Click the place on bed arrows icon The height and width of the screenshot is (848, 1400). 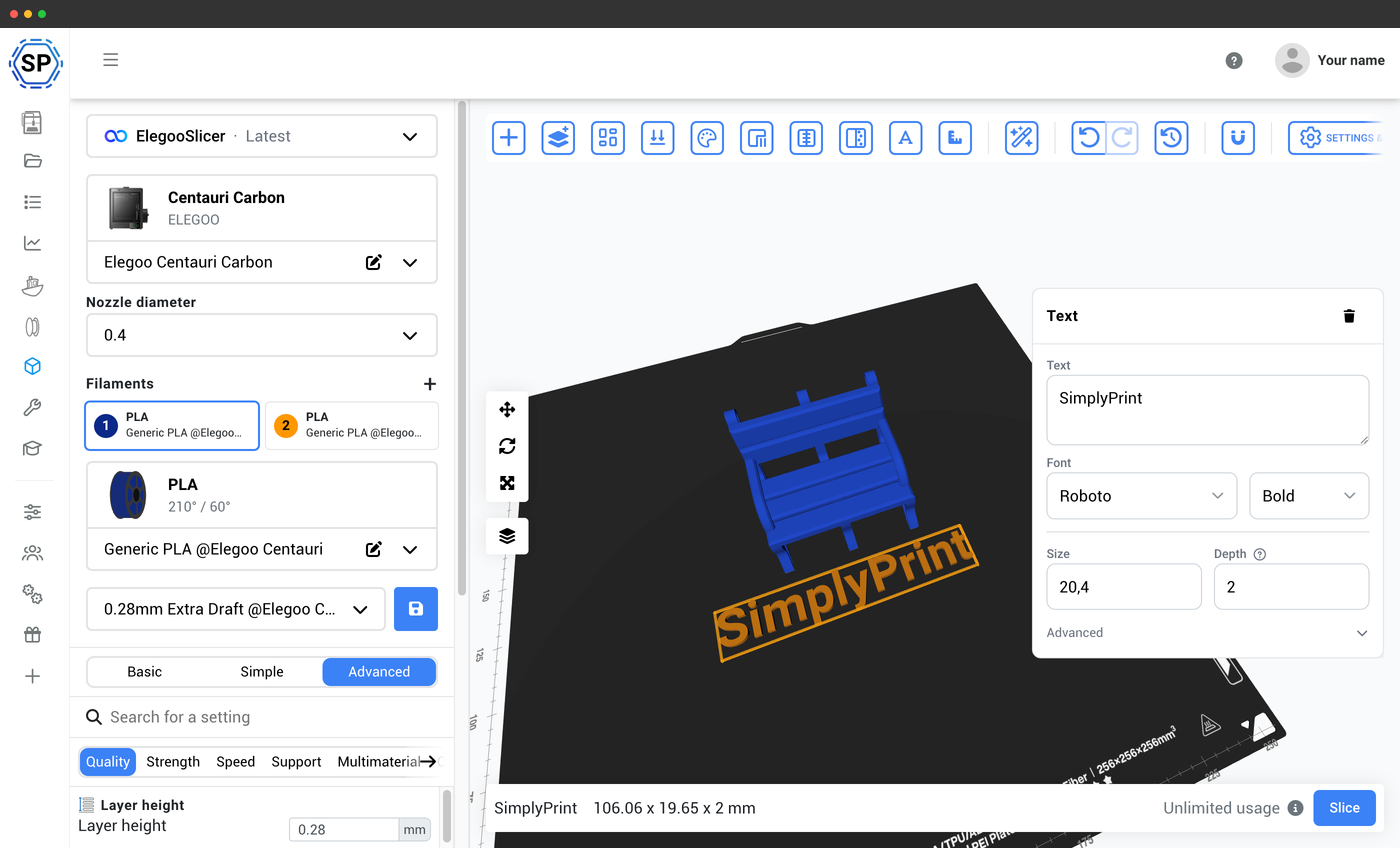coord(658,138)
